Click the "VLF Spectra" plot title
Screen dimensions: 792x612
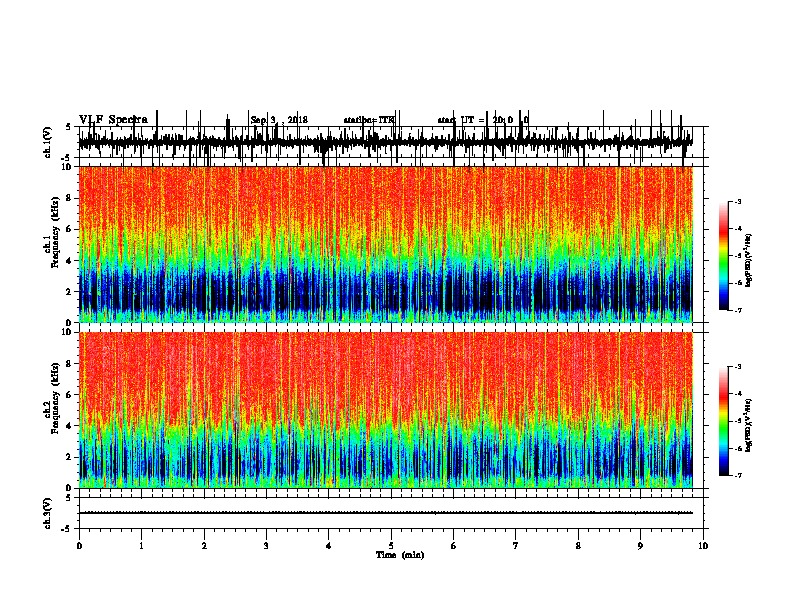click(113, 120)
